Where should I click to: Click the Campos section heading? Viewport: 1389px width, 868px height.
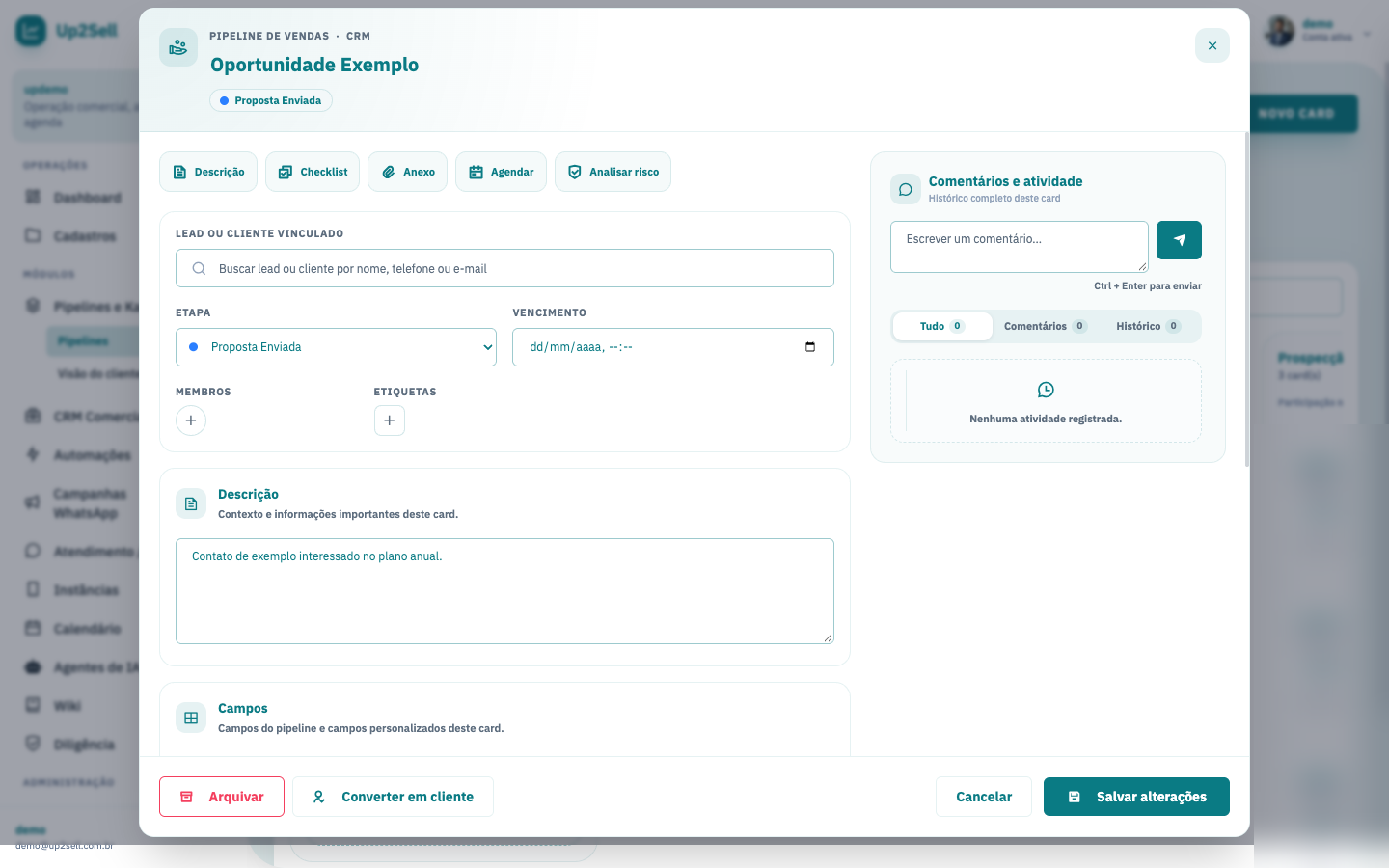pyautogui.click(x=243, y=708)
